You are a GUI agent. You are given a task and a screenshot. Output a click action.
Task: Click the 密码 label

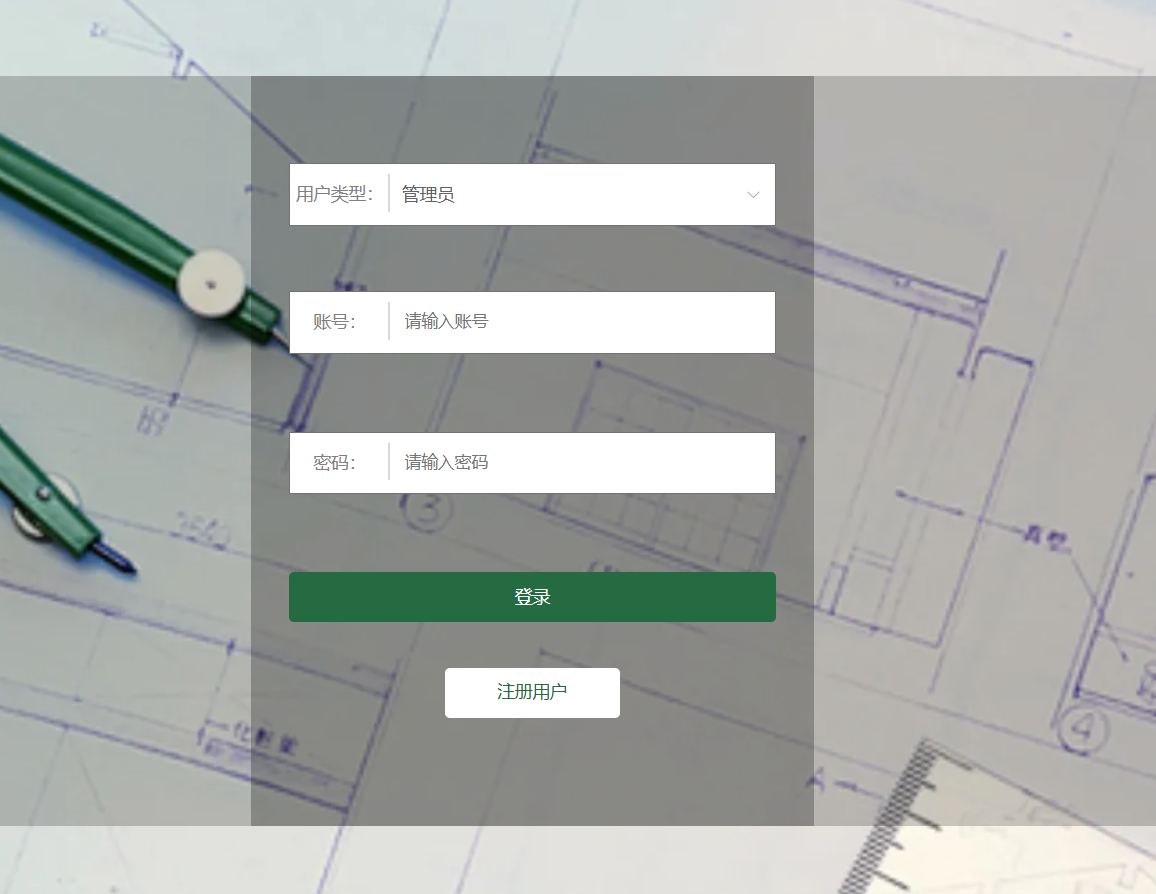(x=334, y=463)
